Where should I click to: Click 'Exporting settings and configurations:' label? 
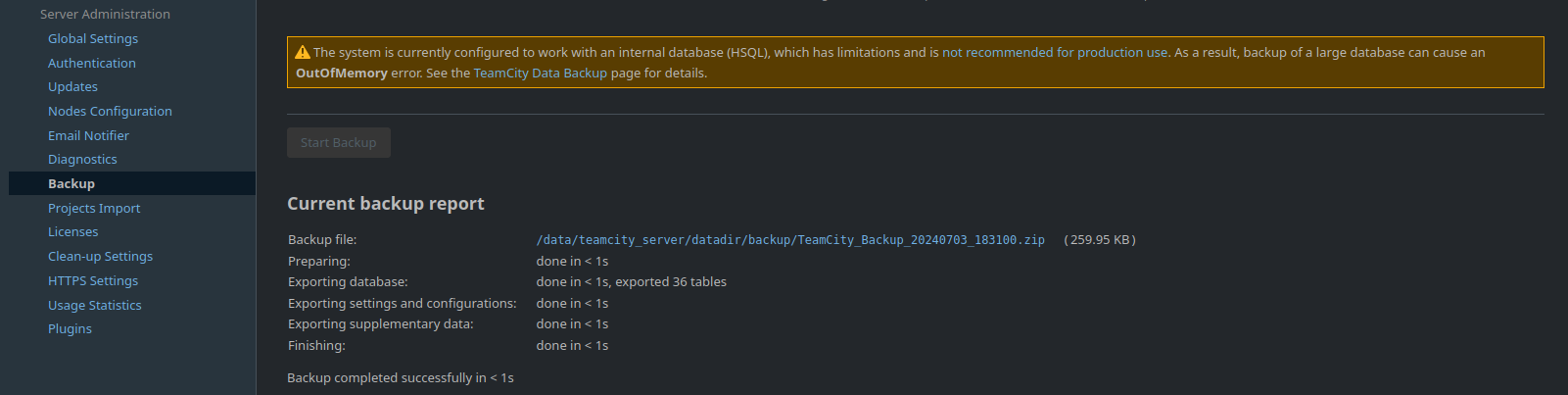click(403, 303)
